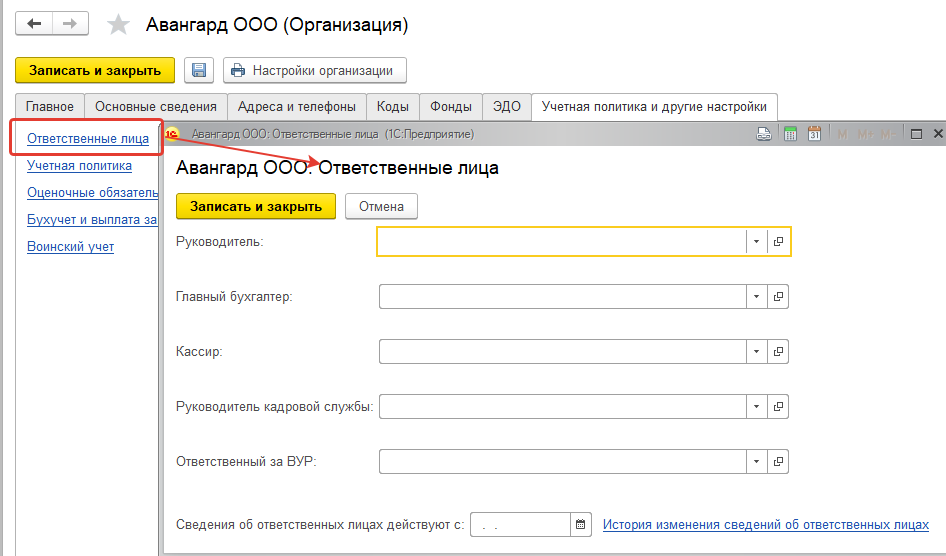Mark organization as favorite with star
The height and width of the screenshot is (556, 946).
click(118, 24)
